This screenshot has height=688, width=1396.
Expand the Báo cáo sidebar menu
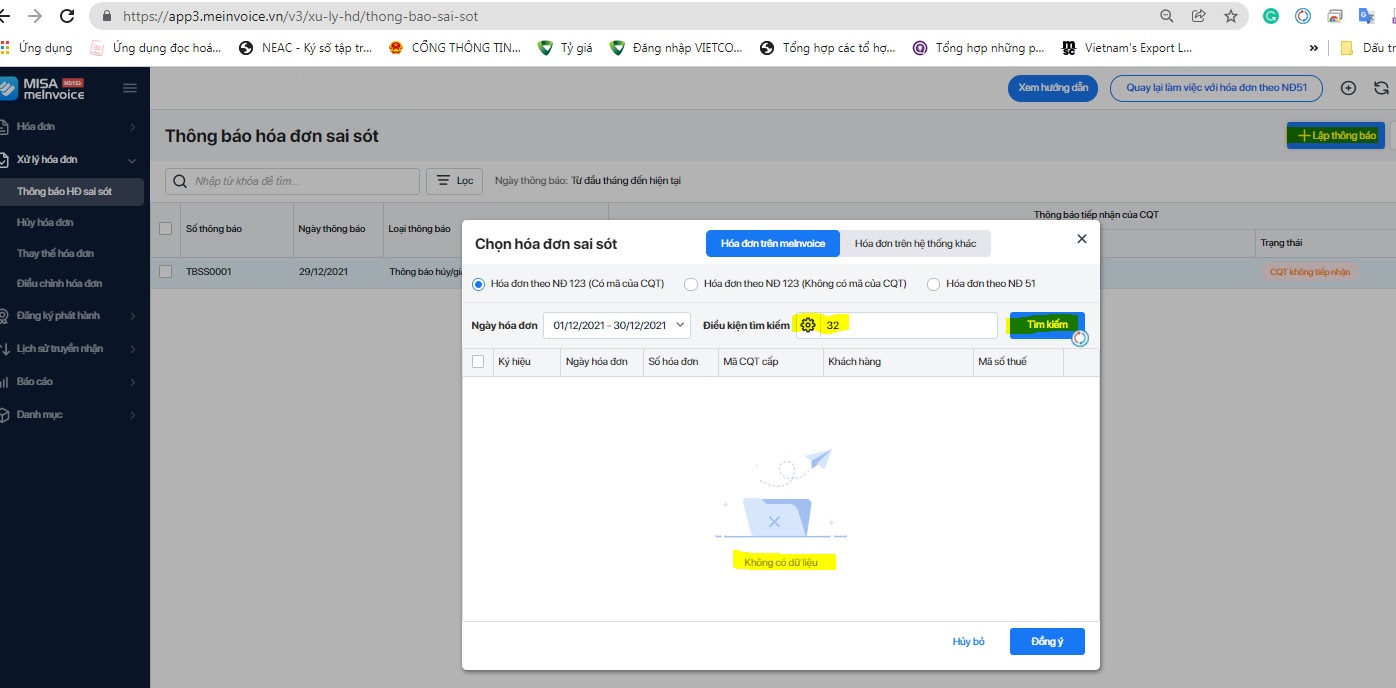(x=133, y=382)
